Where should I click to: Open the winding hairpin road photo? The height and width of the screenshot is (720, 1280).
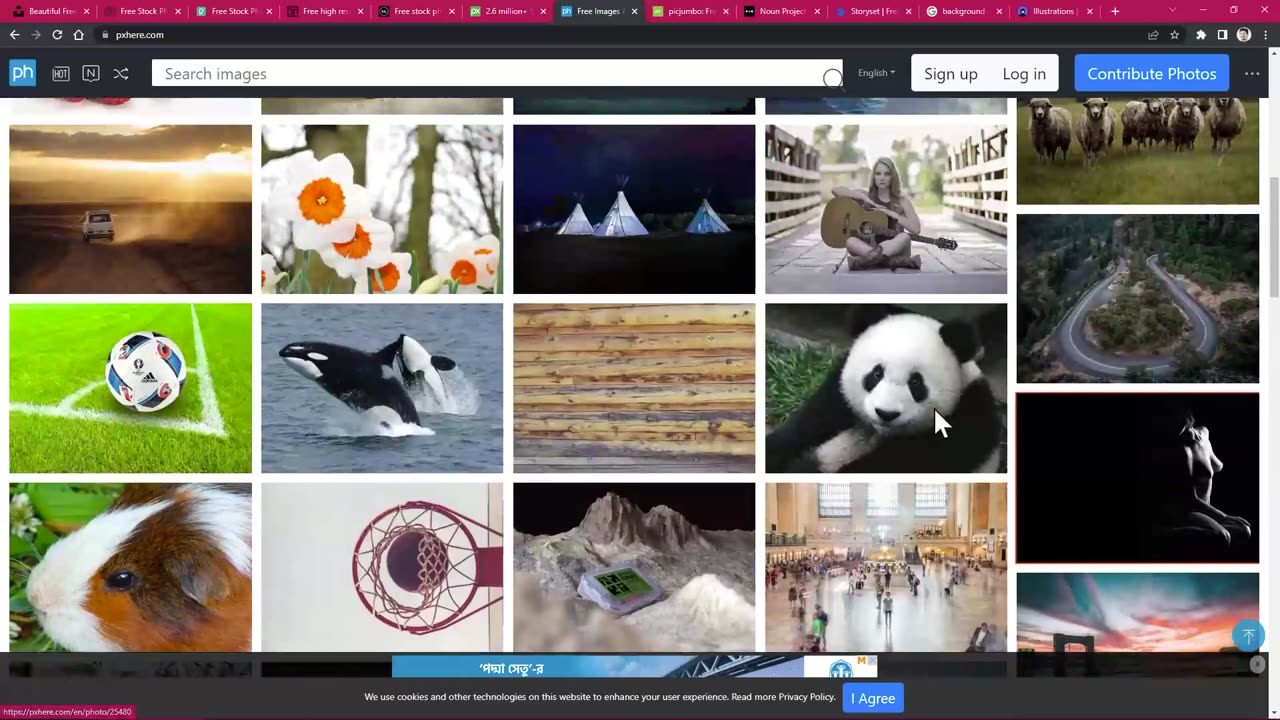point(1138,298)
